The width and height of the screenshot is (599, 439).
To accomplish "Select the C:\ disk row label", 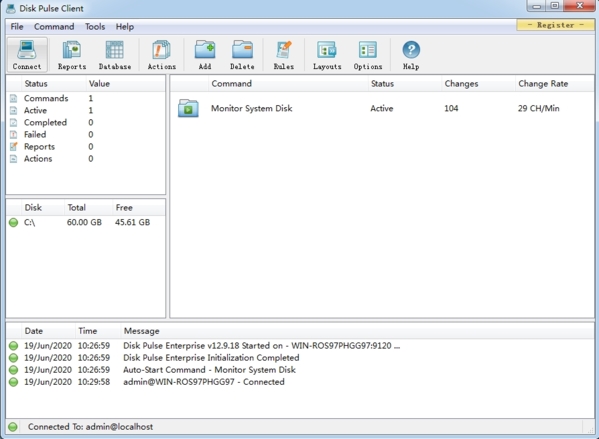I will click(29, 222).
